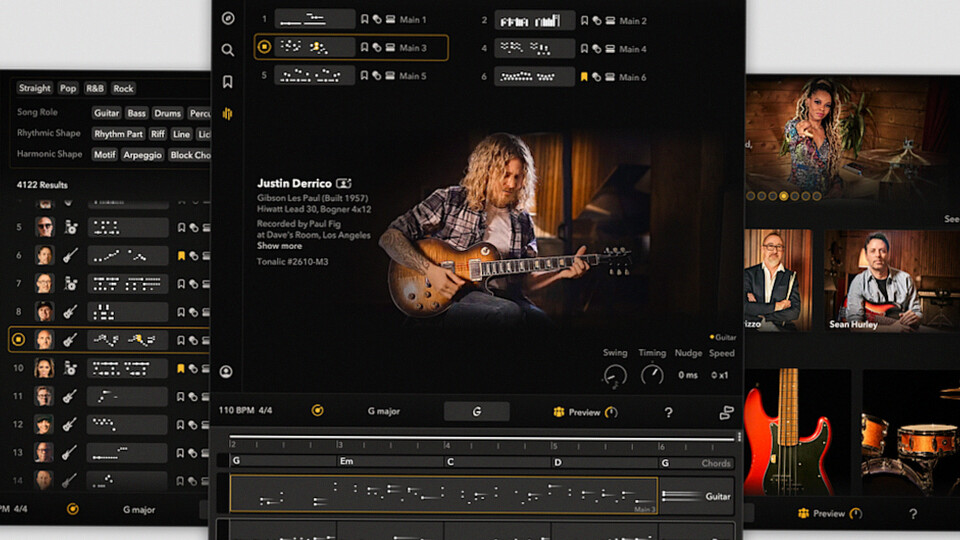Click tuner icon in left window footer
The height and width of the screenshot is (540, 960).
72,509
